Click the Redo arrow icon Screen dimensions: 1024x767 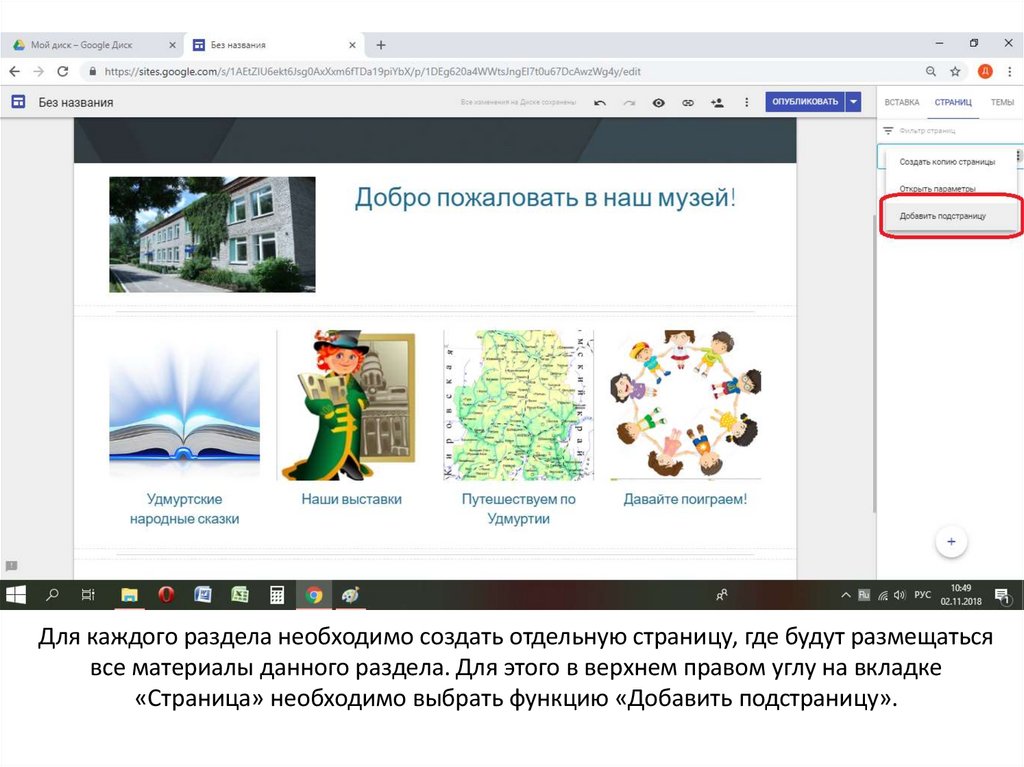pyautogui.click(x=629, y=102)
